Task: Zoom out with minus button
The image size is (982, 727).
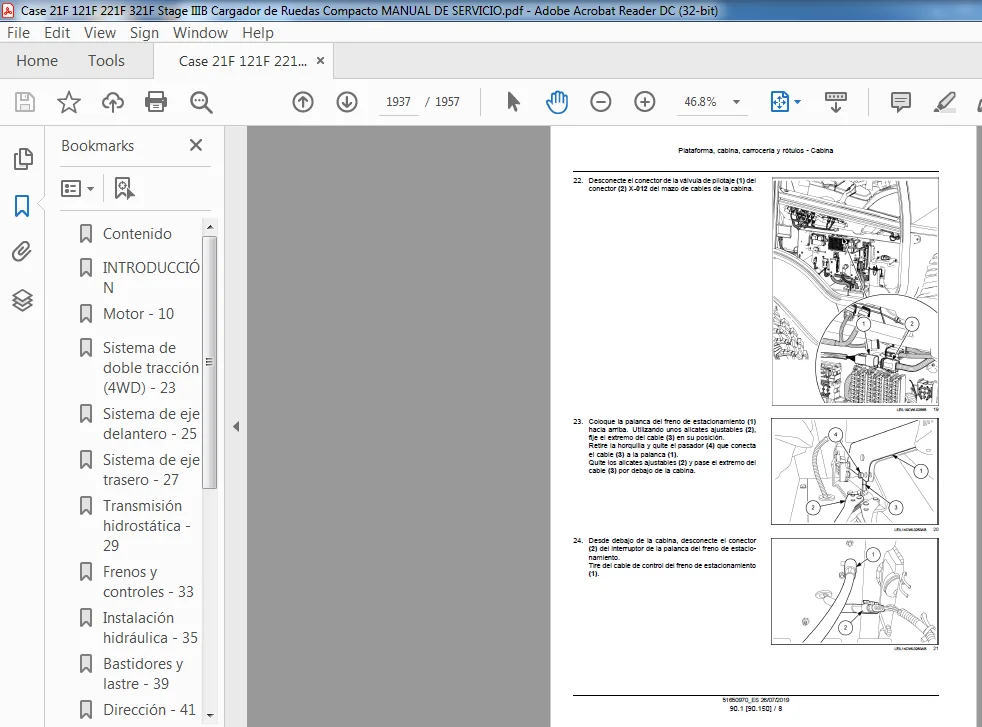Action: point(601,101)
